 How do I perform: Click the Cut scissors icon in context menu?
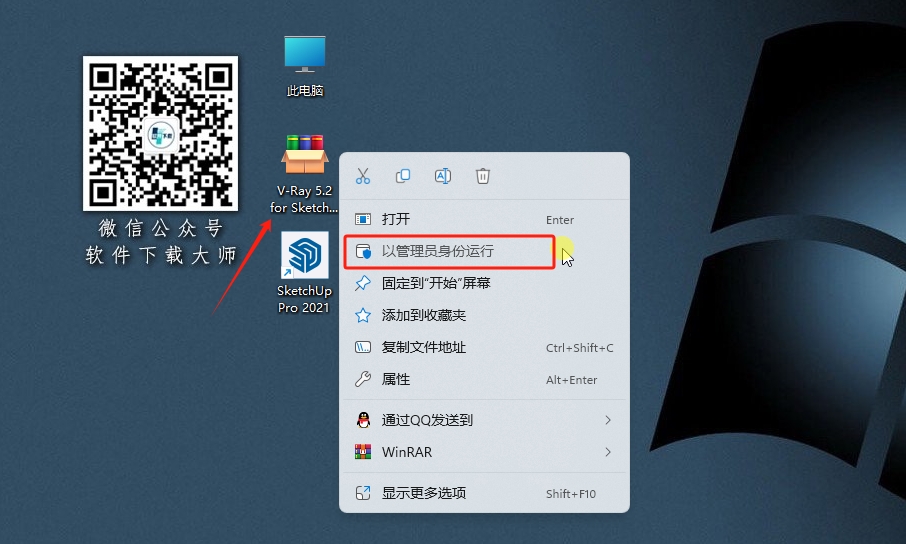pos(363,176)
